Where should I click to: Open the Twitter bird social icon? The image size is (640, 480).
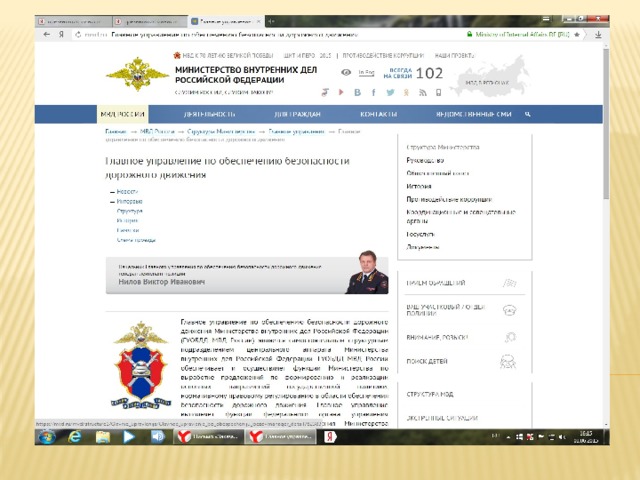pyautogui.click(x=390, y=92)
